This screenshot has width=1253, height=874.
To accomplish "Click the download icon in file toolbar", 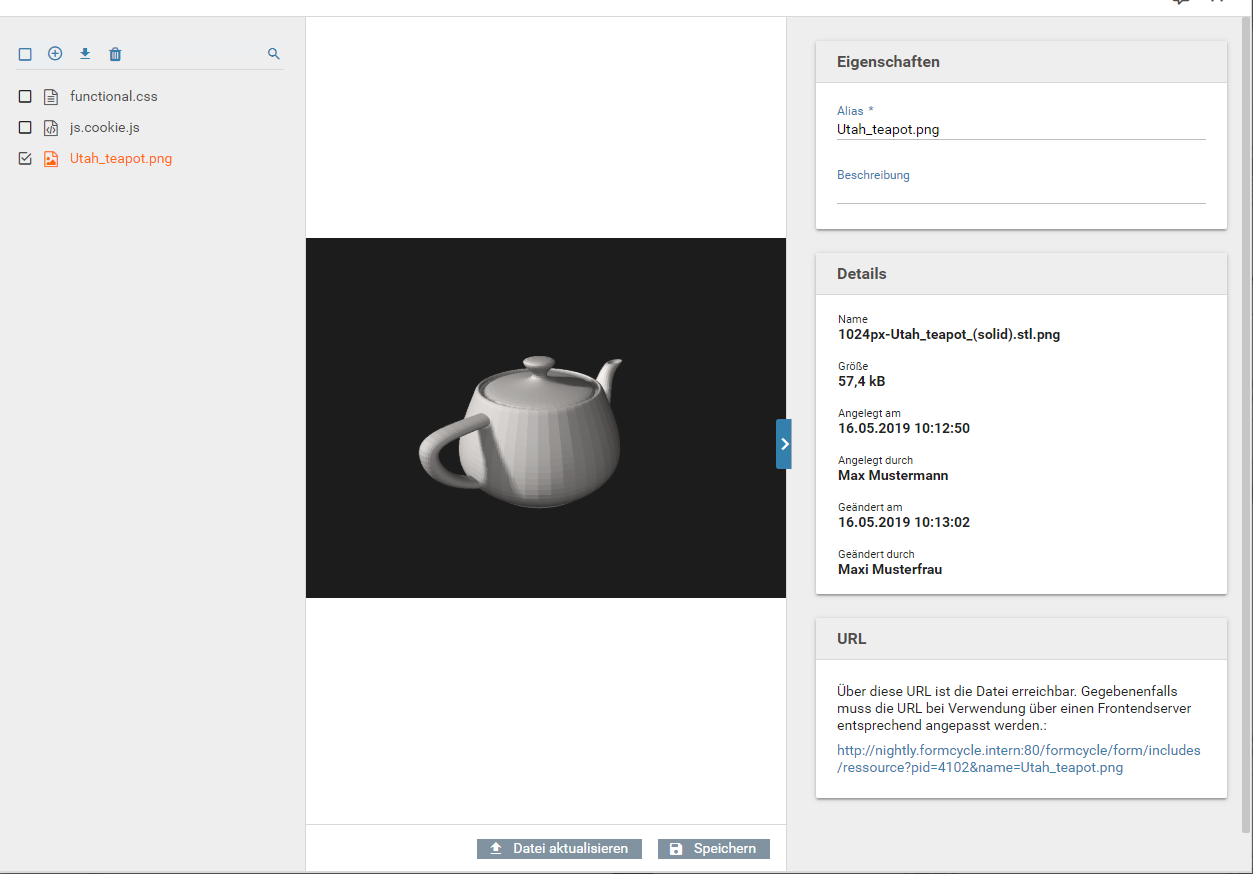I will click(85, 54).
